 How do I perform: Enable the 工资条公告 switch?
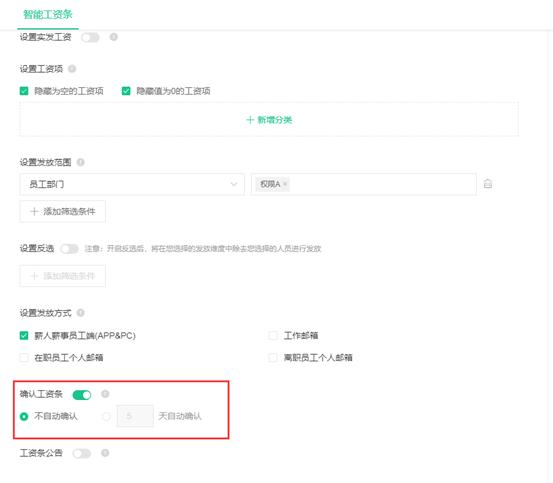pyautogui.click(x=82, y=453)
